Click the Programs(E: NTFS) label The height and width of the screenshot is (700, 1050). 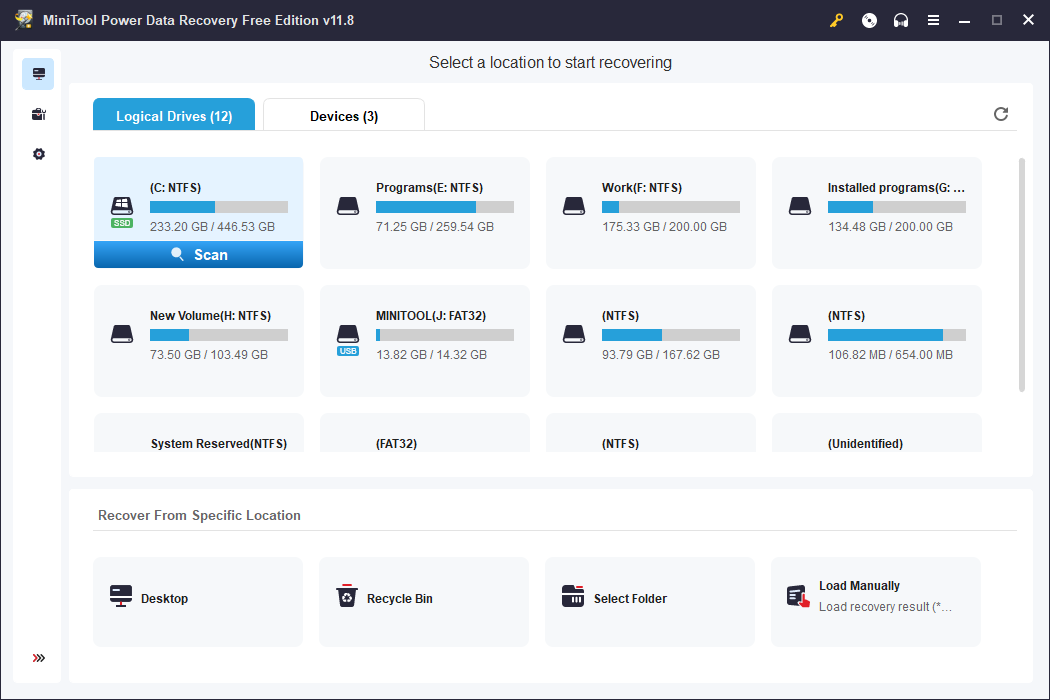click(429, 188)
